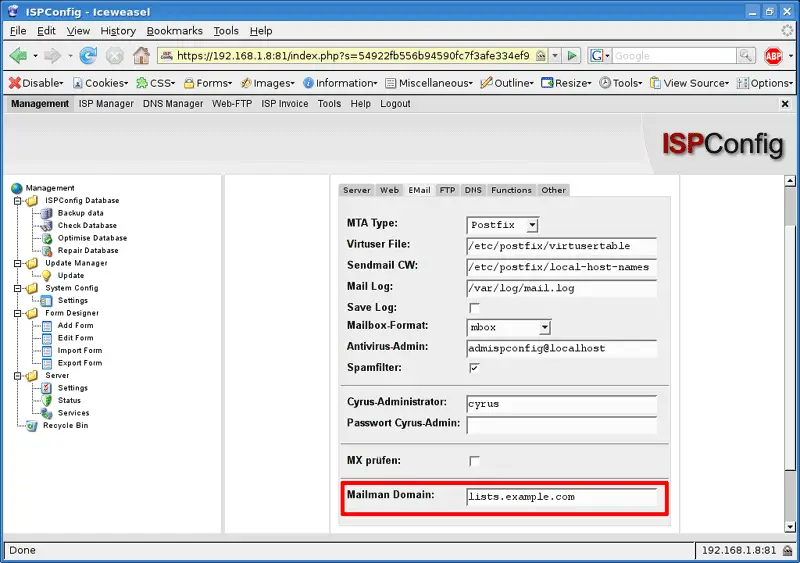This screenshot has height=563, width=800.
Task: Open the CSS toolbar menu
Action: coord(156,83)
